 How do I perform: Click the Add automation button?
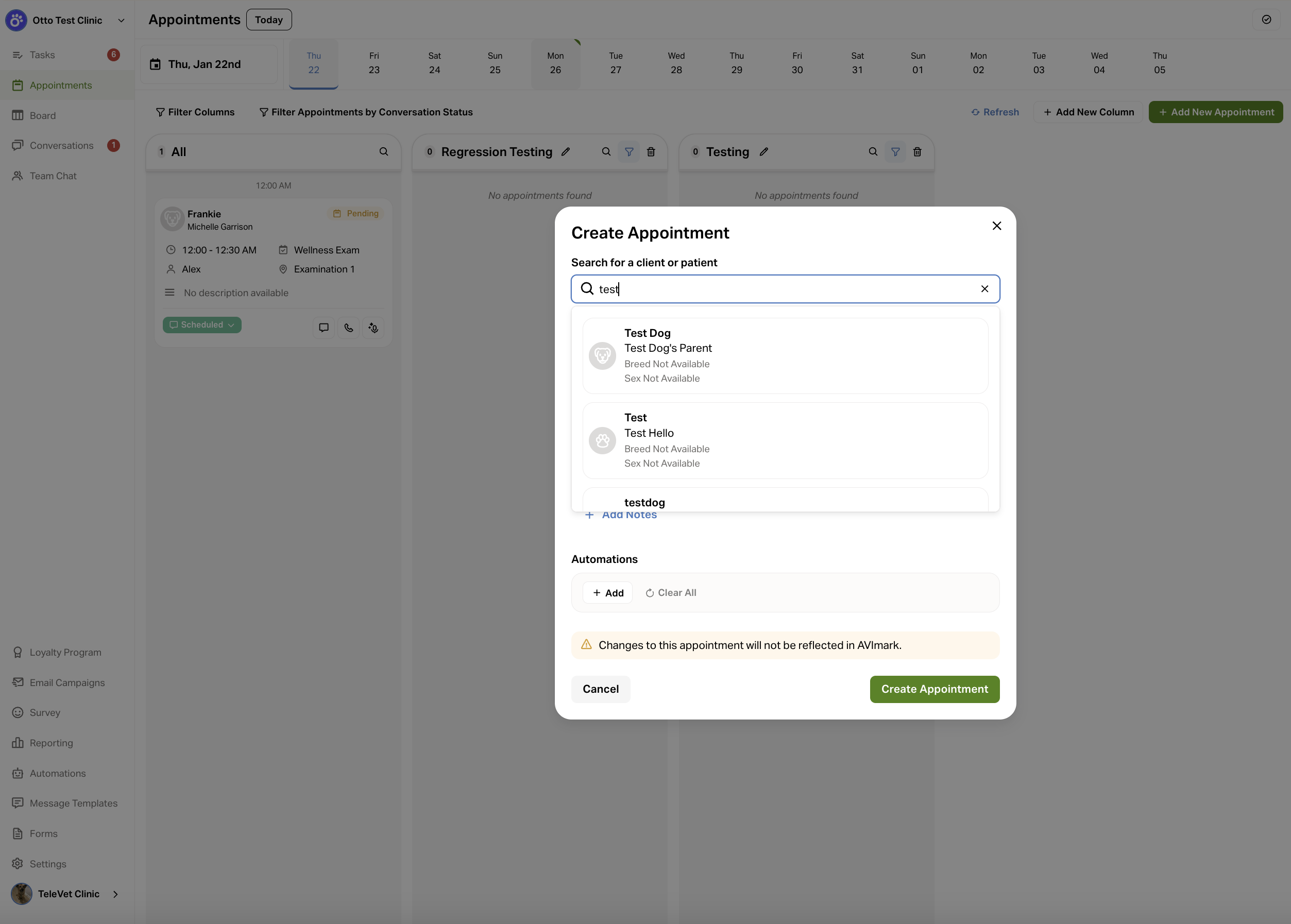coord(607,593)
